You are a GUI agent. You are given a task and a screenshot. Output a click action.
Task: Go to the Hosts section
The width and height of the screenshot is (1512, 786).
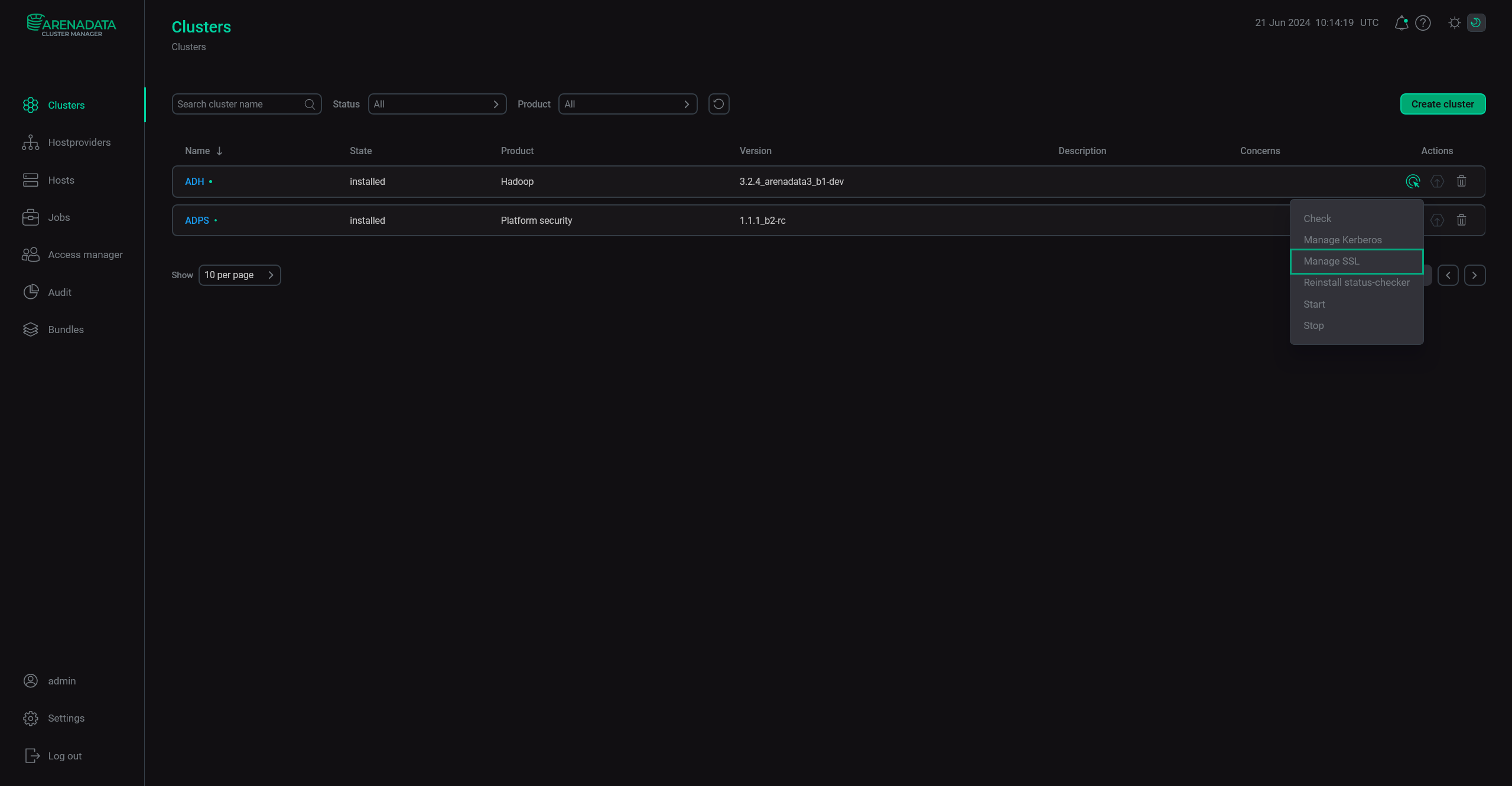pos(61,180)
